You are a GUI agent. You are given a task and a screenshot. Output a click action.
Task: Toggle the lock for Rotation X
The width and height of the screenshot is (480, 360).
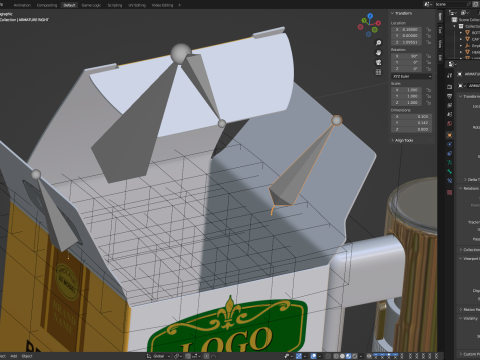(429, 56)
